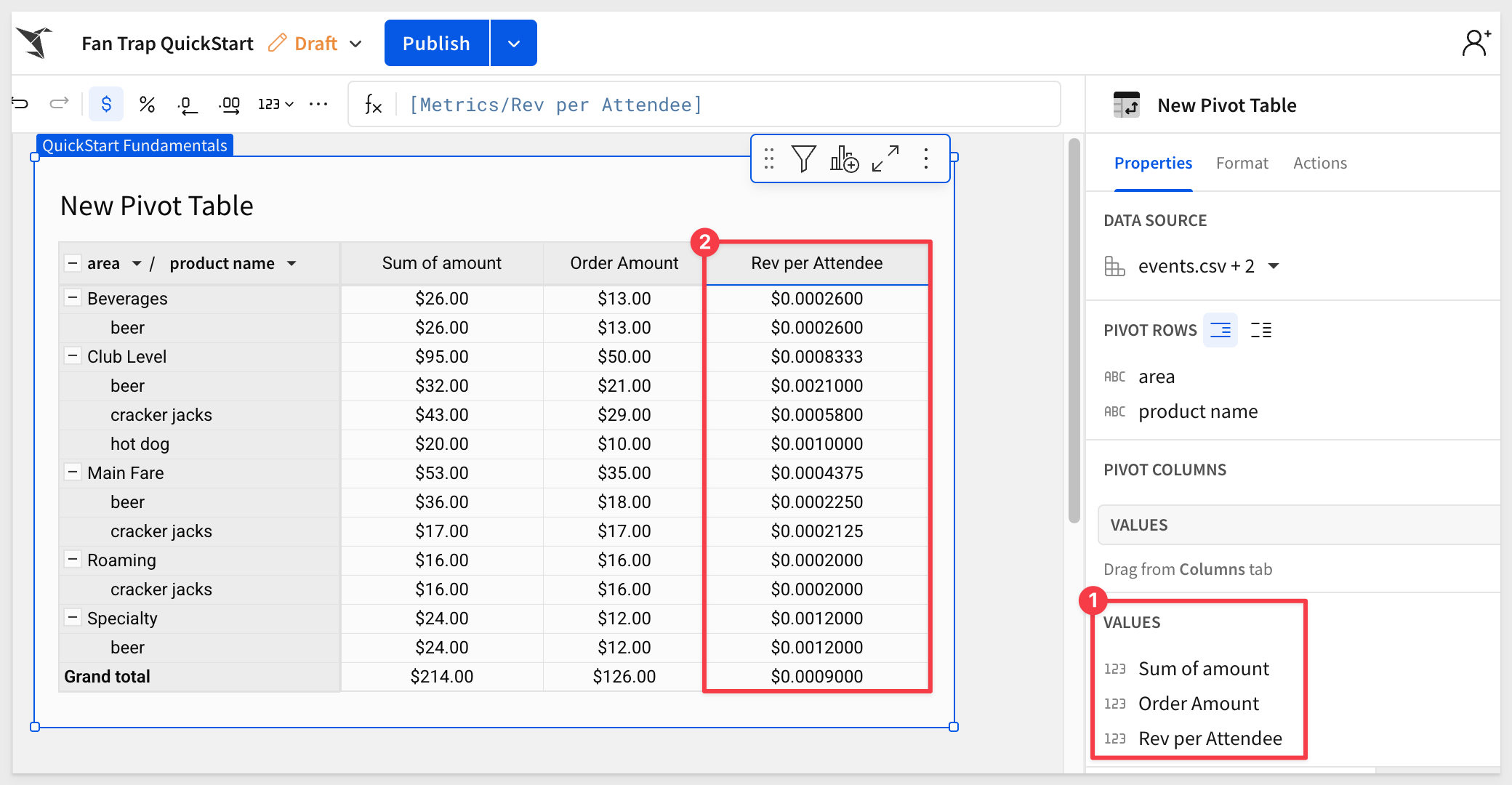Click ABC type icon beside area
This screenshot has width=1512, height=785.
[1114, 377]
